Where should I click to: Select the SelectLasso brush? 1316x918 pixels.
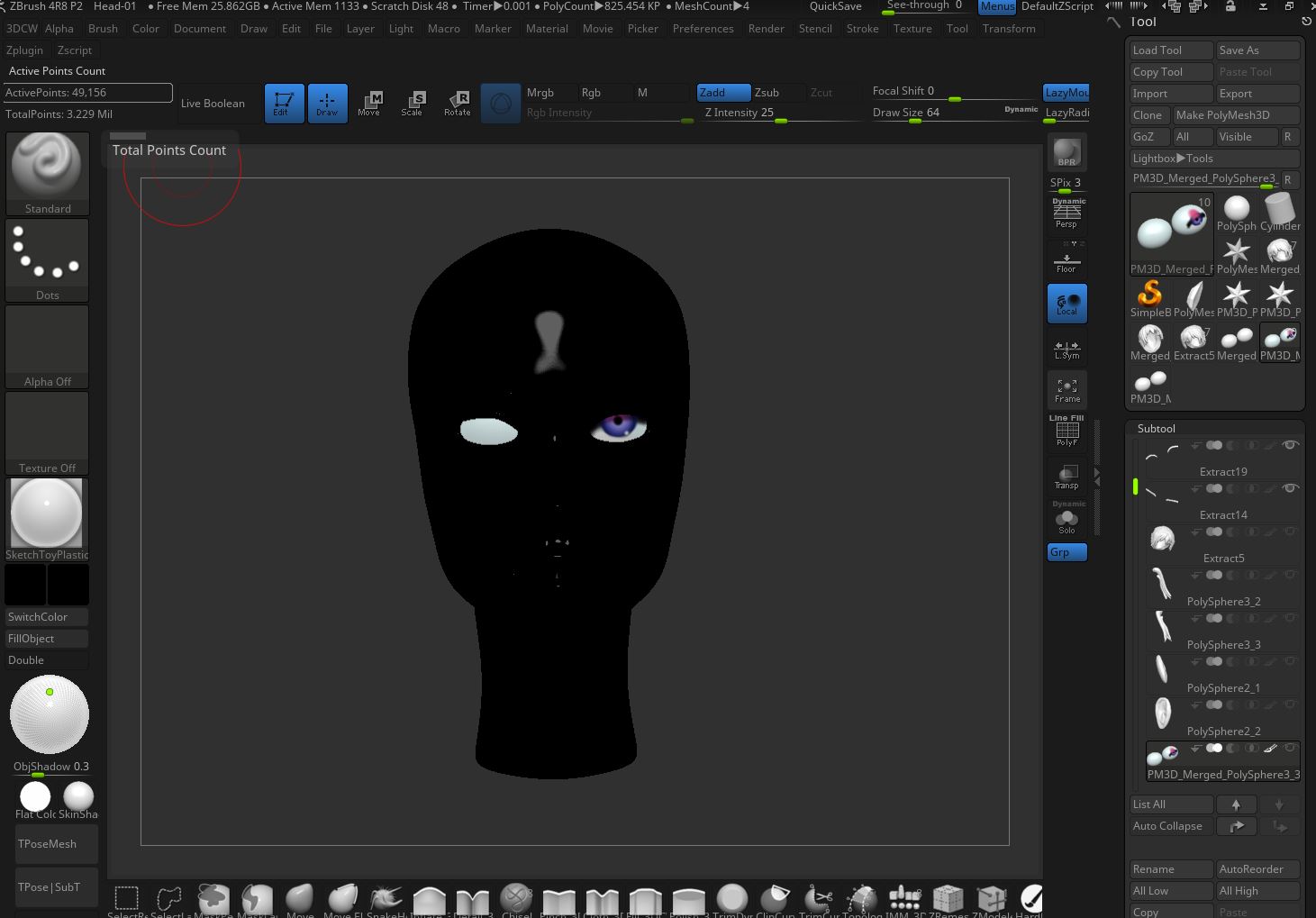[x=169, y=900]
